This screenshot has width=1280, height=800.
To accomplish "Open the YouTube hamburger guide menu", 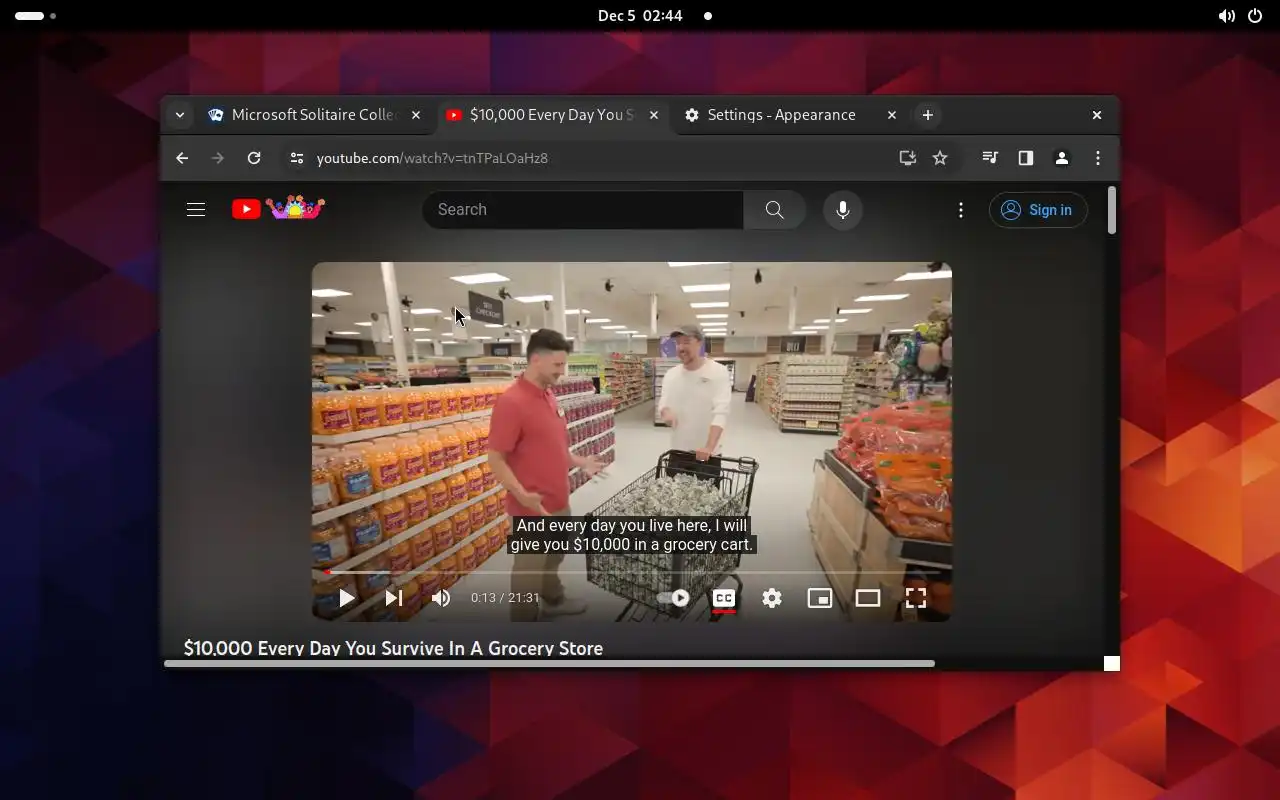I will click(196, 209).
